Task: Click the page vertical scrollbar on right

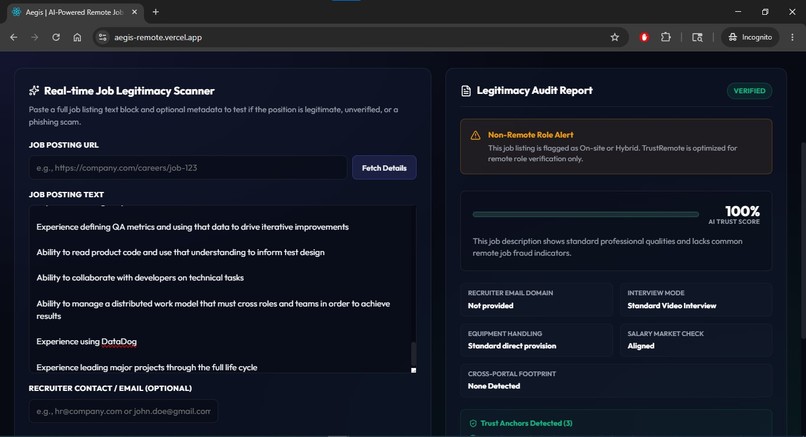Action: click(x=802, y=239)
